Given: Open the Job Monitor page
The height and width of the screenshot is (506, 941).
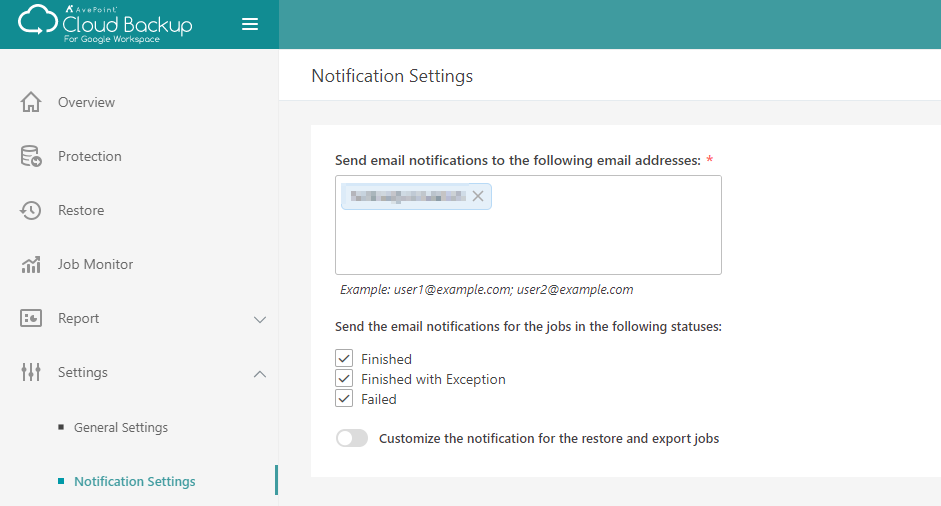Looking at the screenshot, I should (95, 264).
